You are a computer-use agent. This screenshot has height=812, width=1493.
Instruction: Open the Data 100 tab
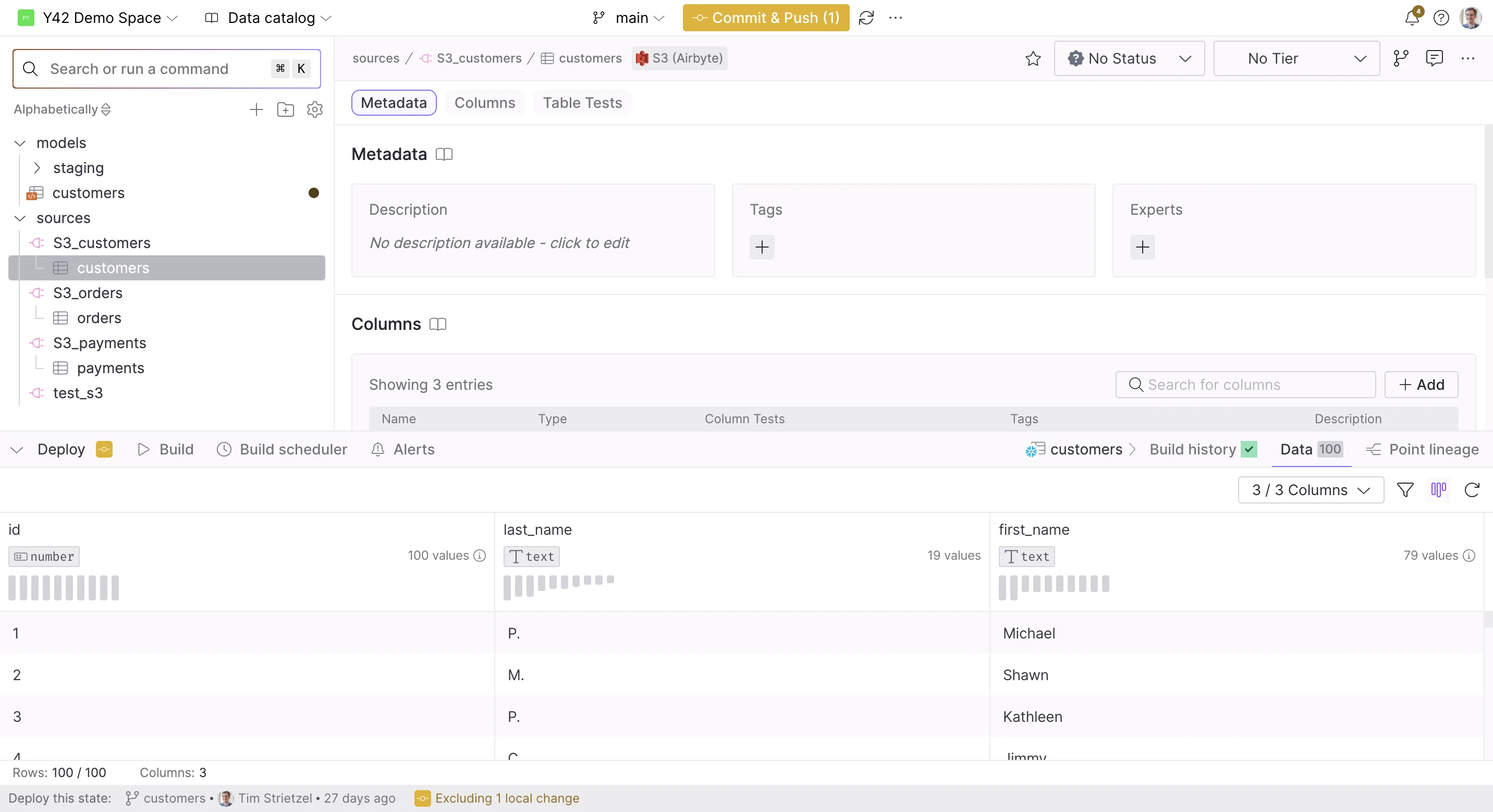[1311, 449]
